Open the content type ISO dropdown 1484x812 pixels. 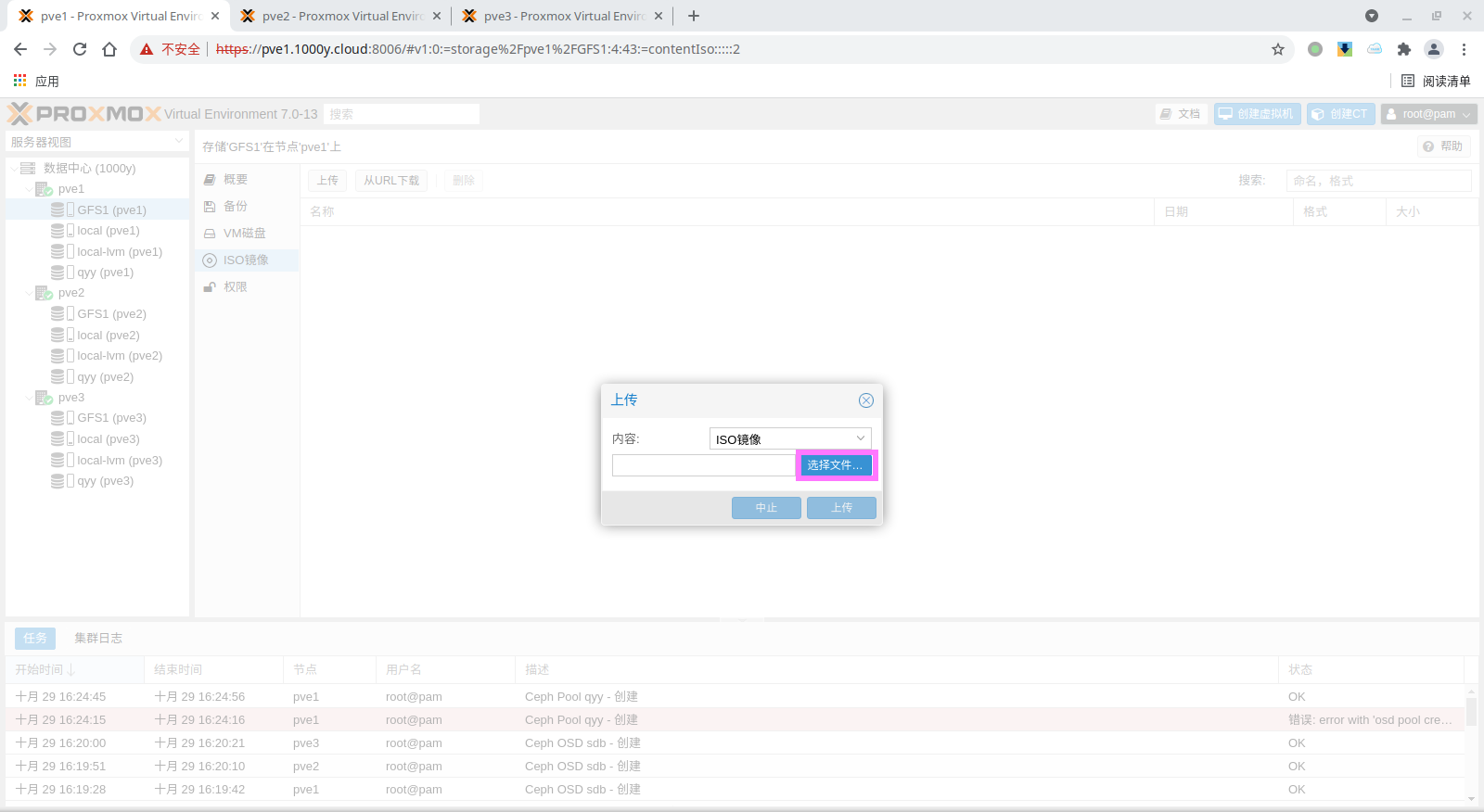tap(789, 438)
